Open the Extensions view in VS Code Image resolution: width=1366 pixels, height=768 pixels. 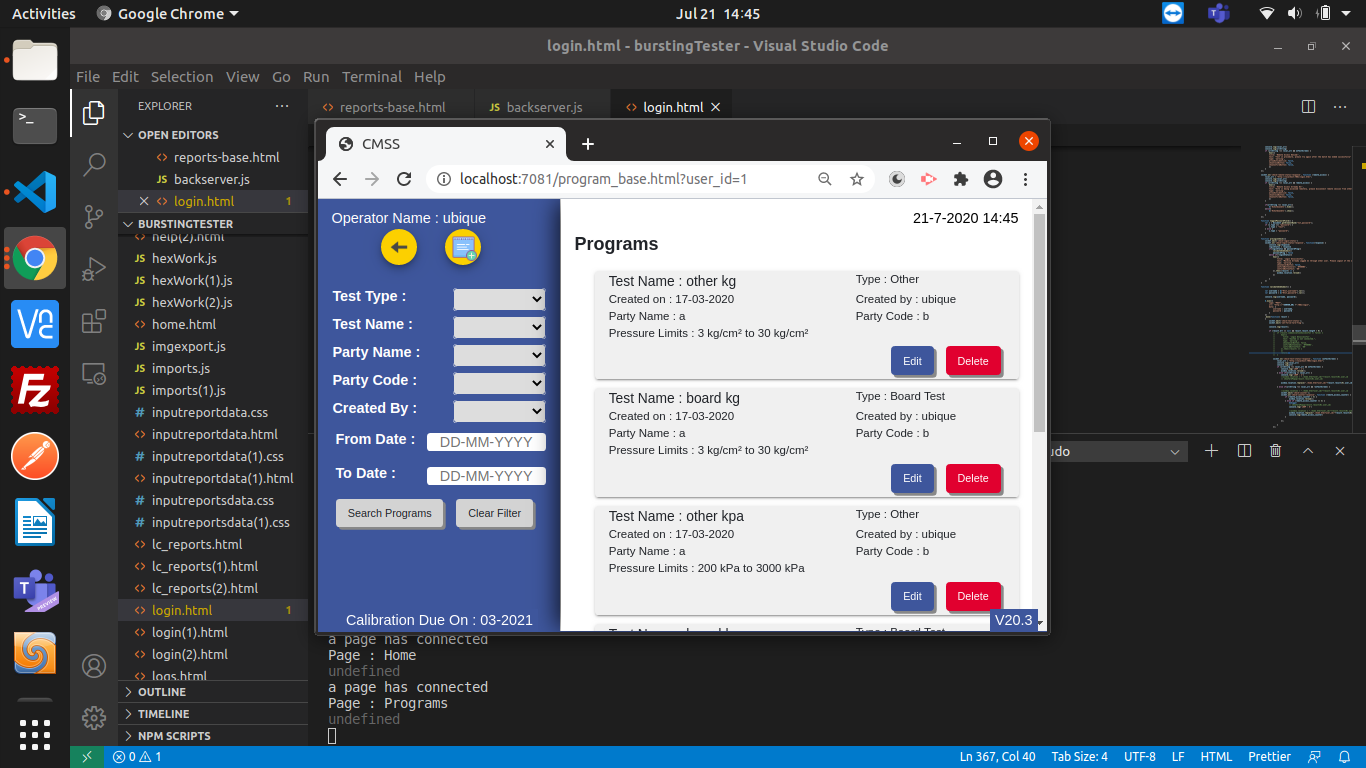(93, 321)
